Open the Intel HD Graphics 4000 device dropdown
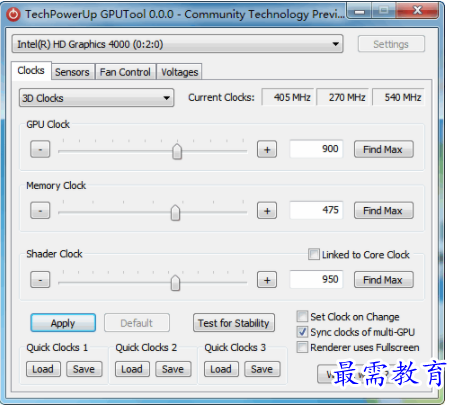The image size is (455, 405). pyautogui.click(x=177, y=44)
